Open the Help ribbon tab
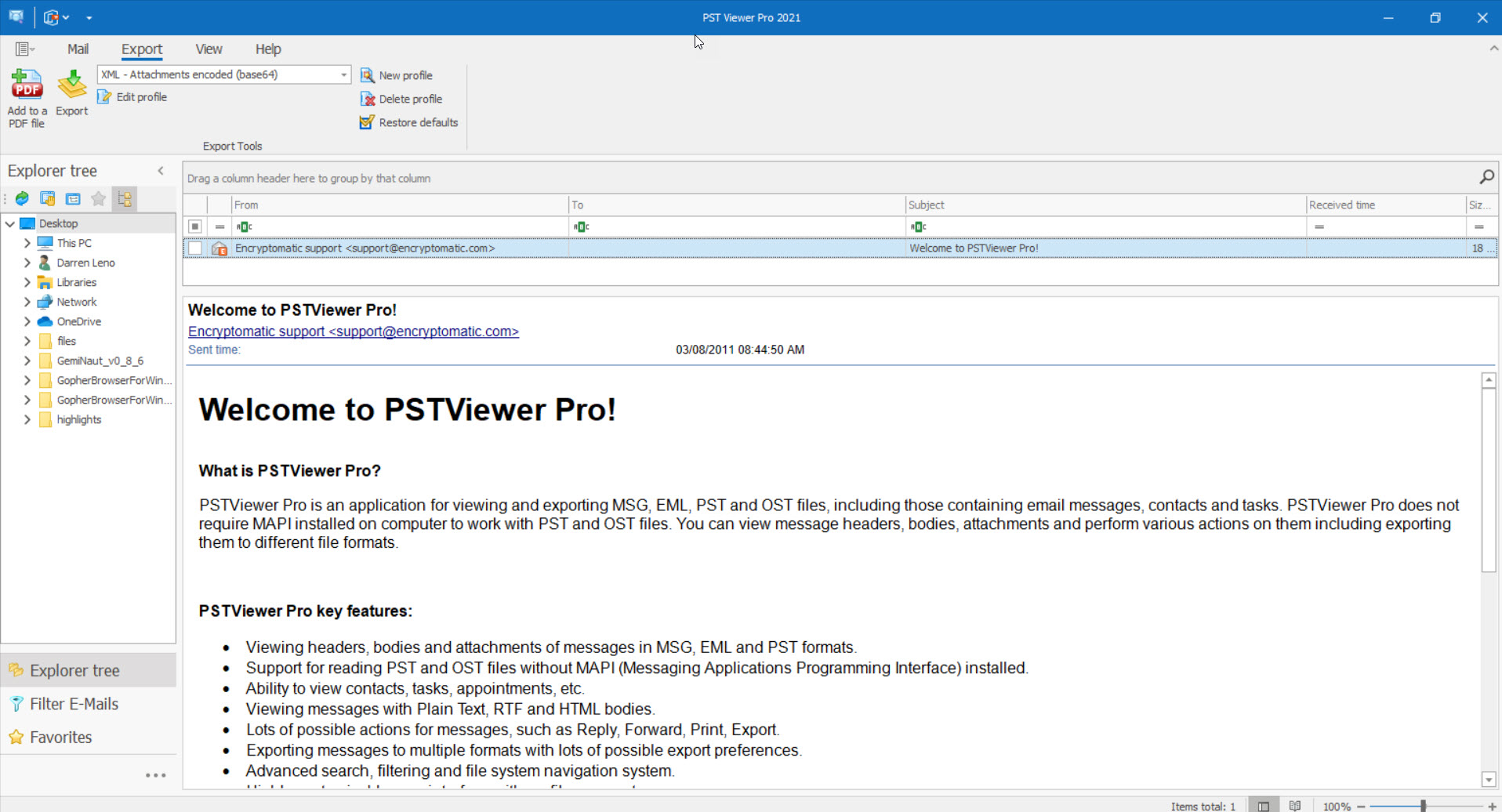The width and height of the screenshot is (1502, 812). 268,49
